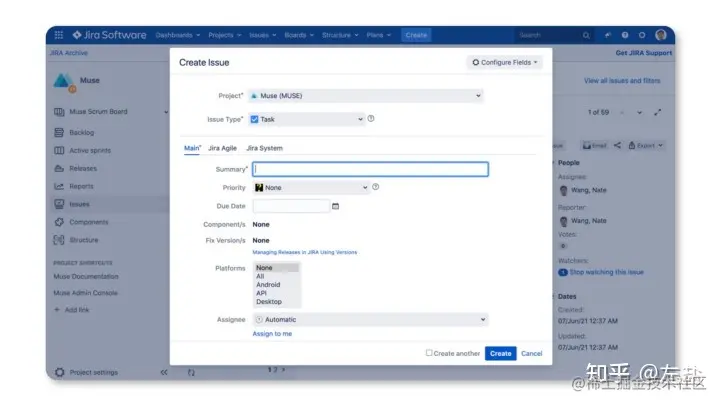Click Cancel in Create Issue dialog
Screen dimensions: 720x405
click(532, 354)
